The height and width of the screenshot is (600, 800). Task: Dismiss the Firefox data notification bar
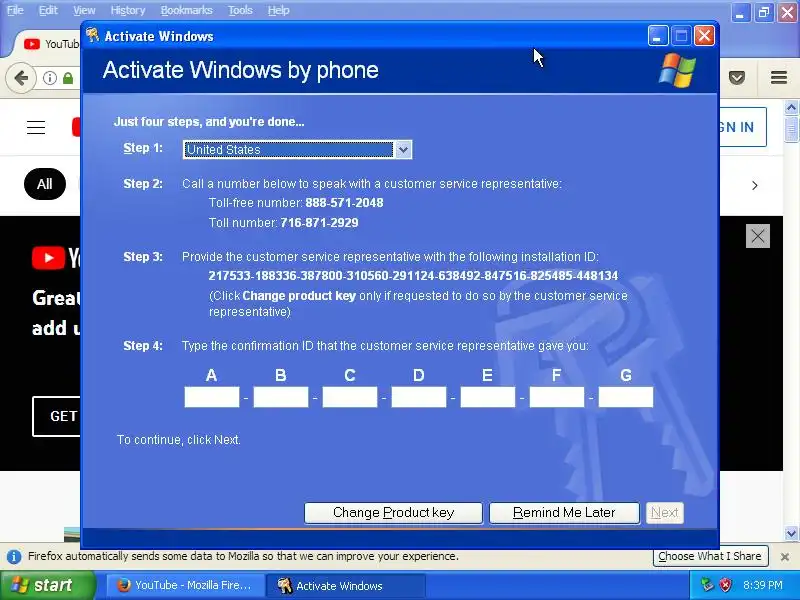785,557
